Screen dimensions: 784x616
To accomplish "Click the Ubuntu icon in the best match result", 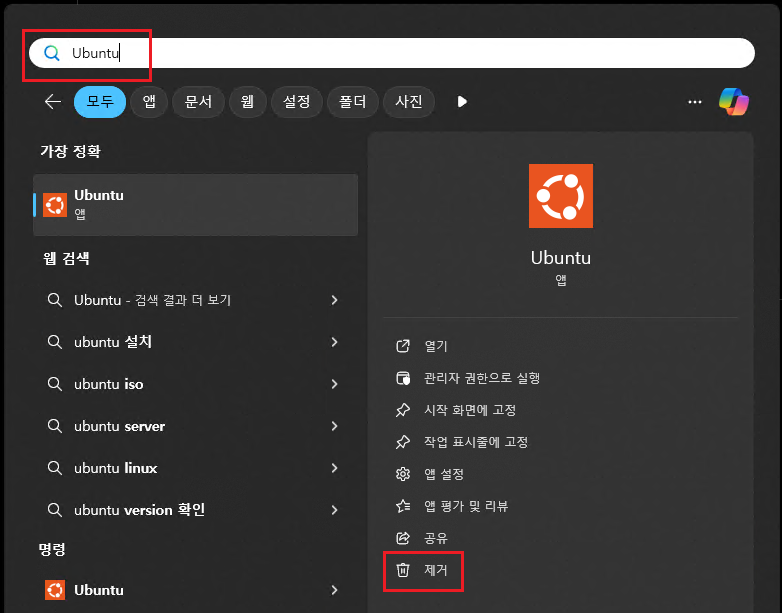I will (55, 205).
